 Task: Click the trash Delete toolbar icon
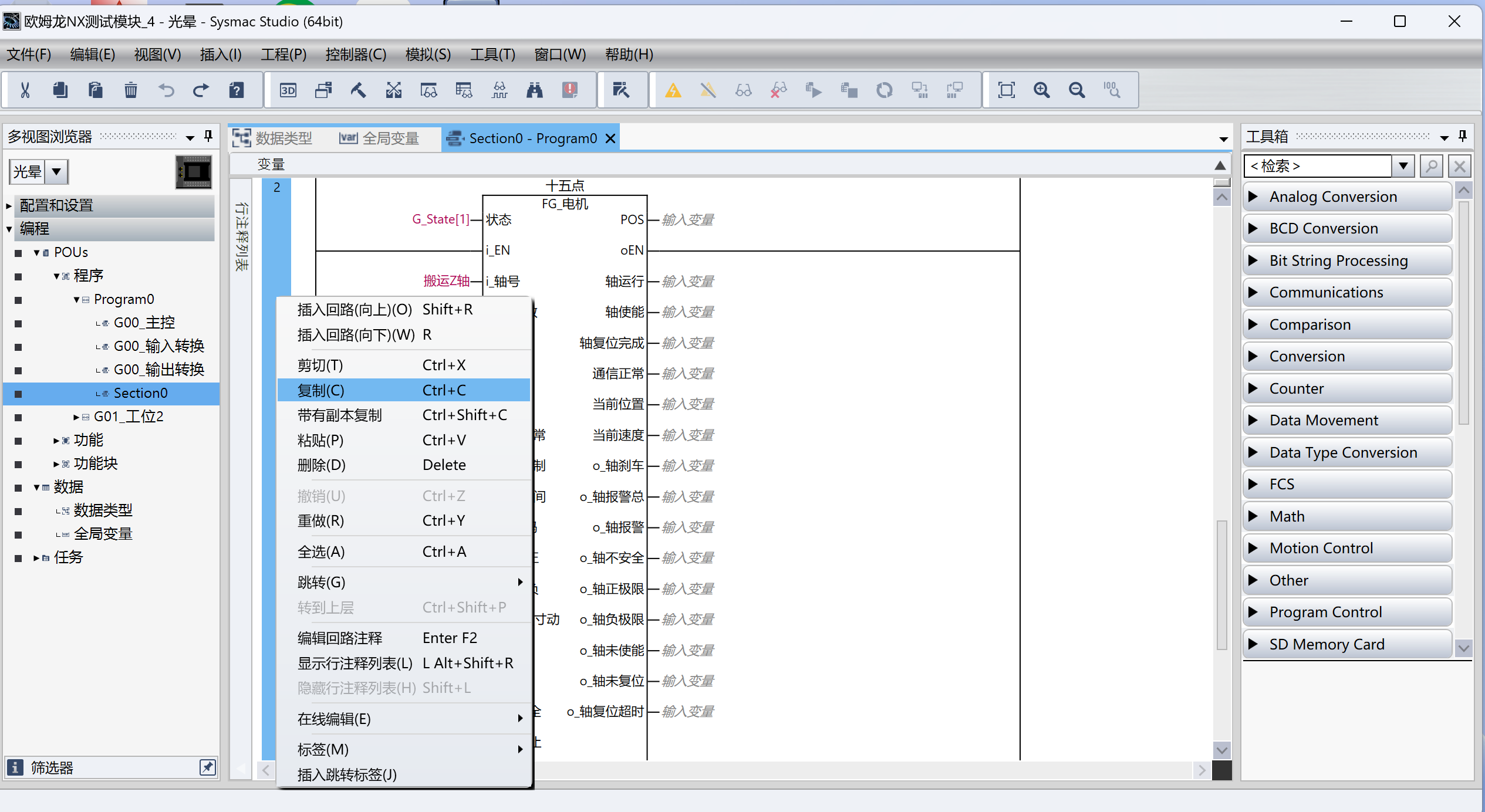(130, 90)
